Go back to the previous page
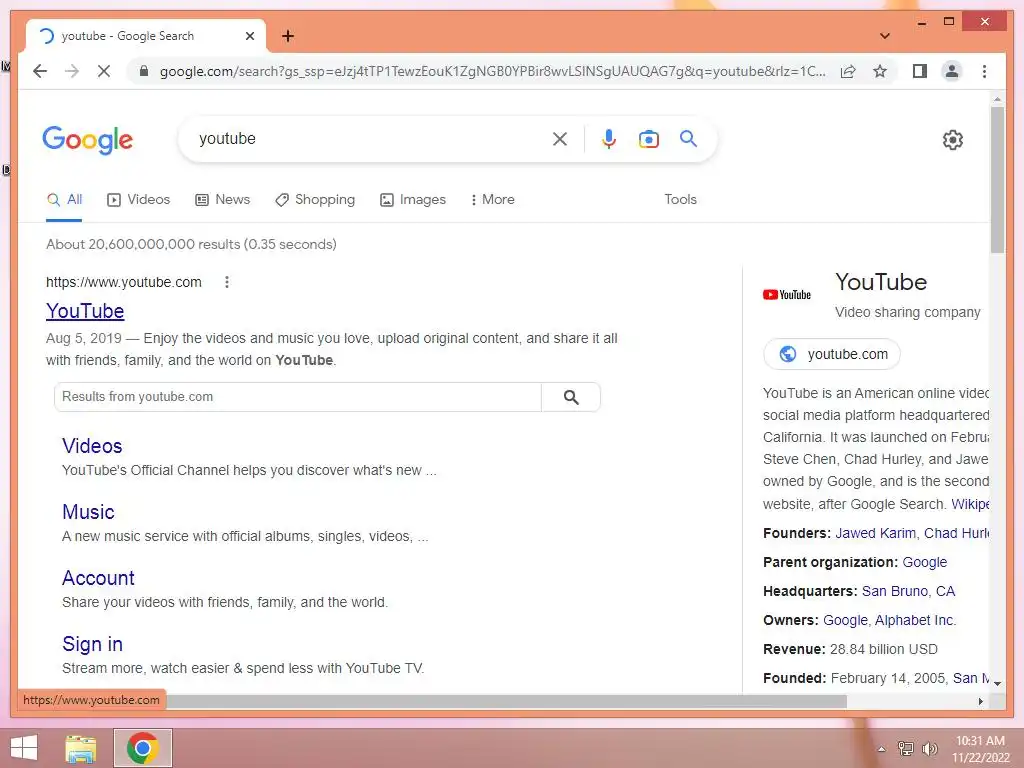The image size is (1024, 768). click(40, 71)
